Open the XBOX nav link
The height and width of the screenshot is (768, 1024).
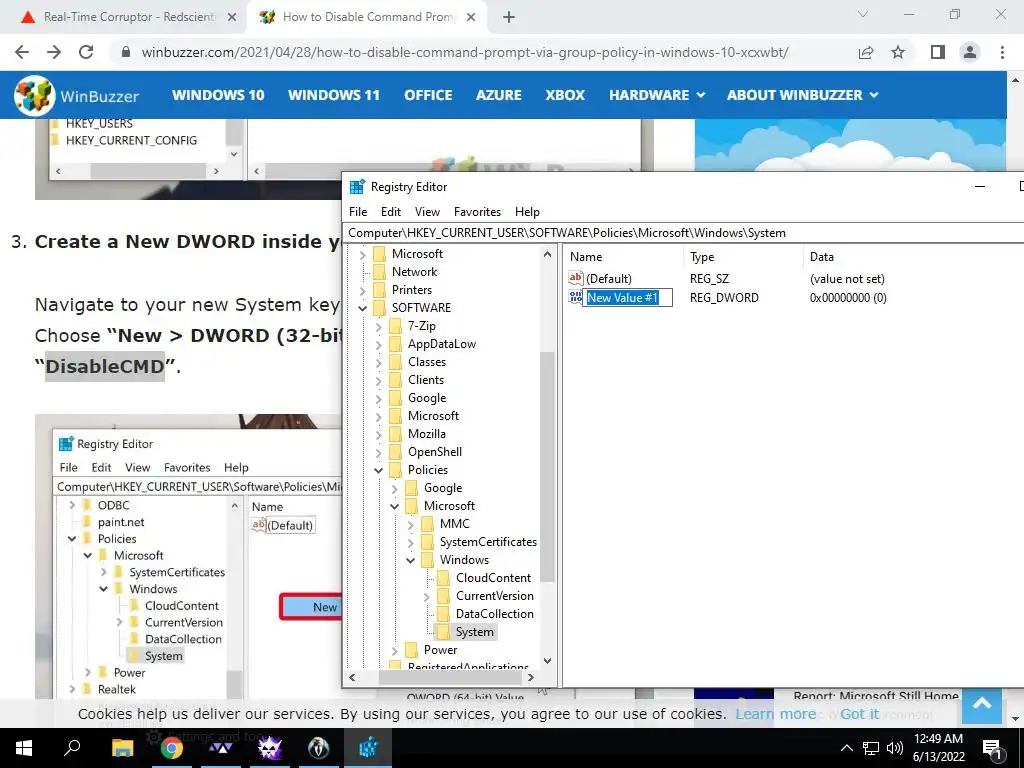click(x=565, y=95)
